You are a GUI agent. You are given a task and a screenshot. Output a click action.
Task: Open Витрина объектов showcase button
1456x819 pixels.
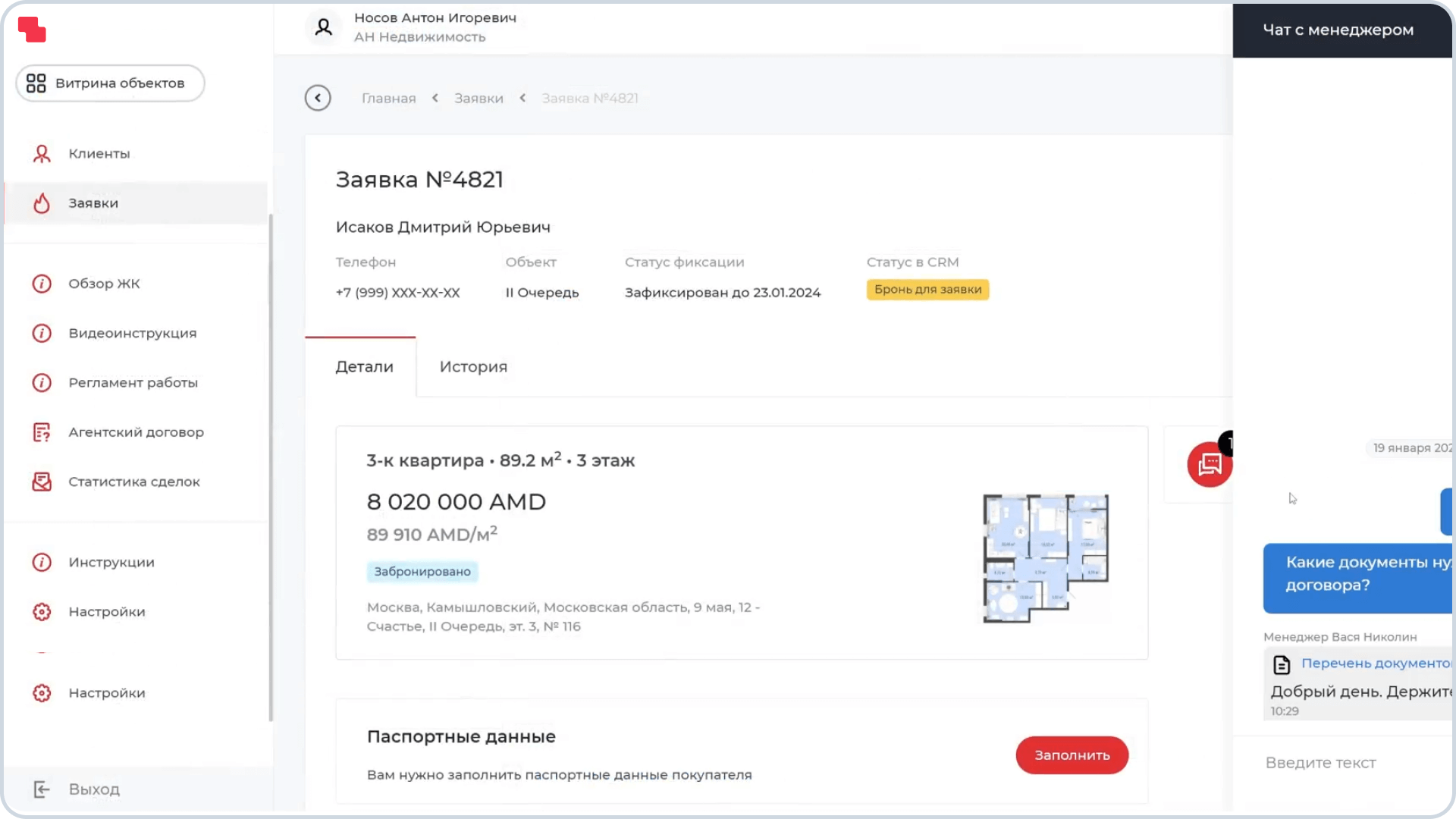110,83
